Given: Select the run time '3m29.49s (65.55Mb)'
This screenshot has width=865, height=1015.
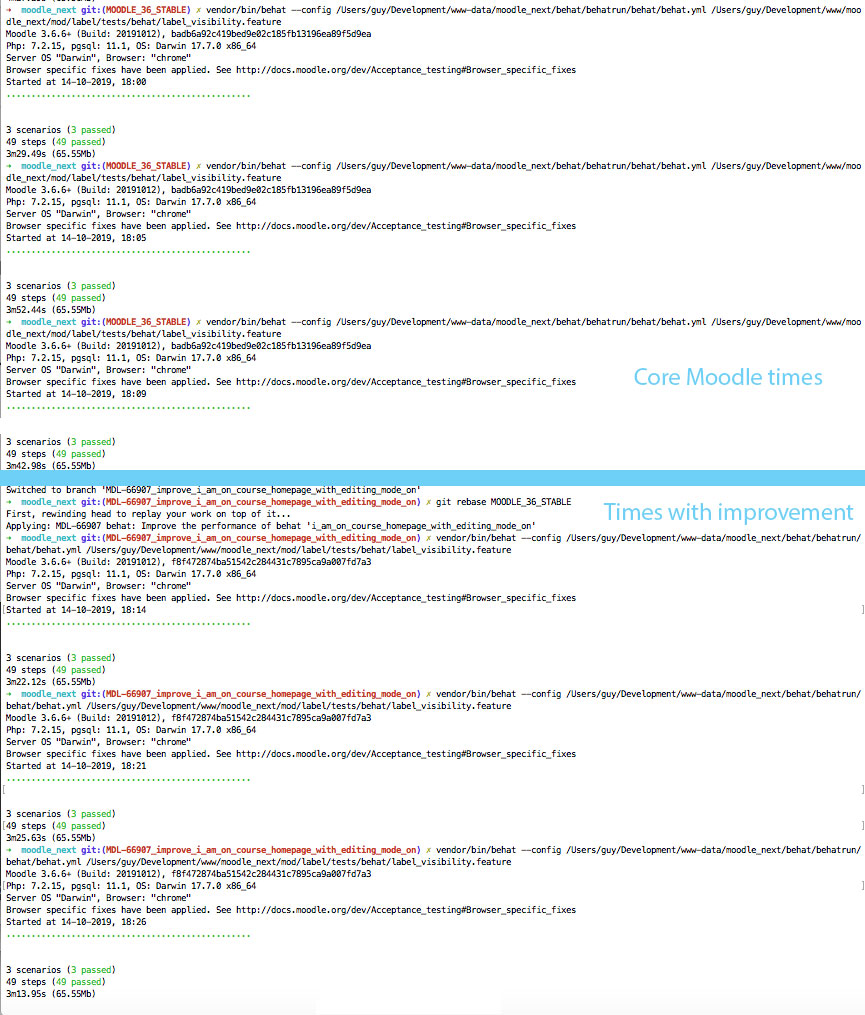Looking at the screenshot, I should [x=51, y=154].
